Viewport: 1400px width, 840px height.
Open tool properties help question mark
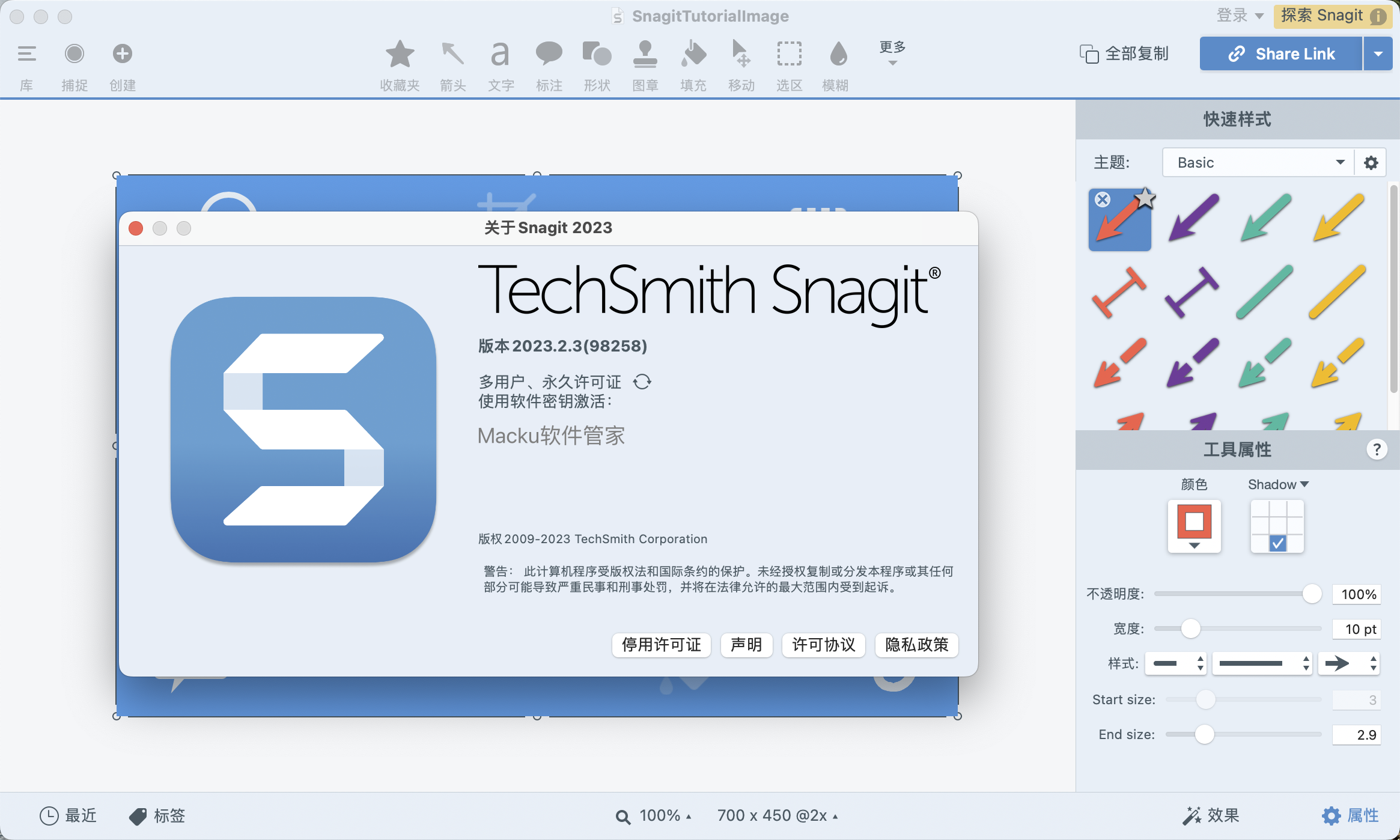pyautogui.click(x=1377, y=449)
